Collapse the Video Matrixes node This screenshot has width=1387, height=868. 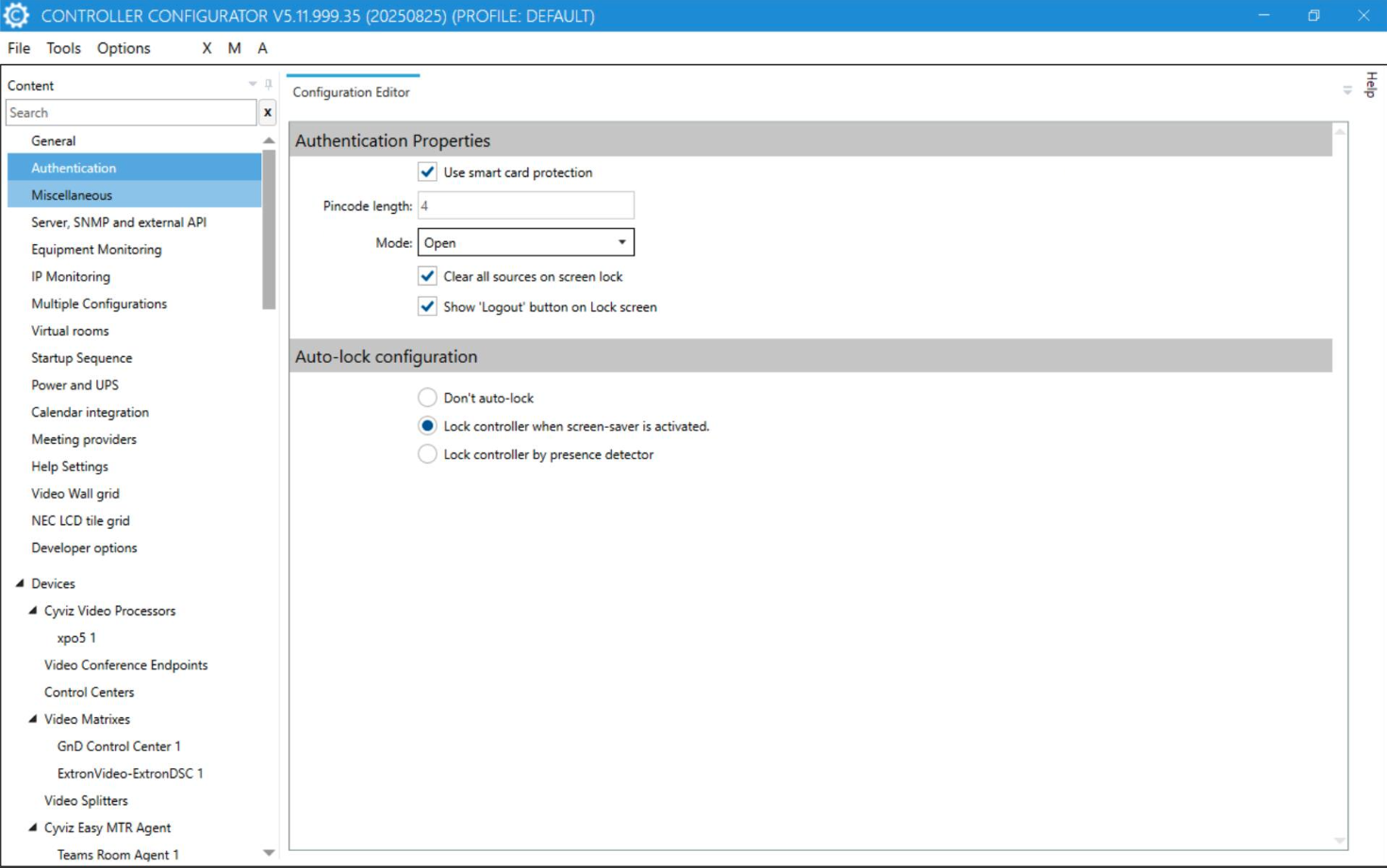point(33,719)
